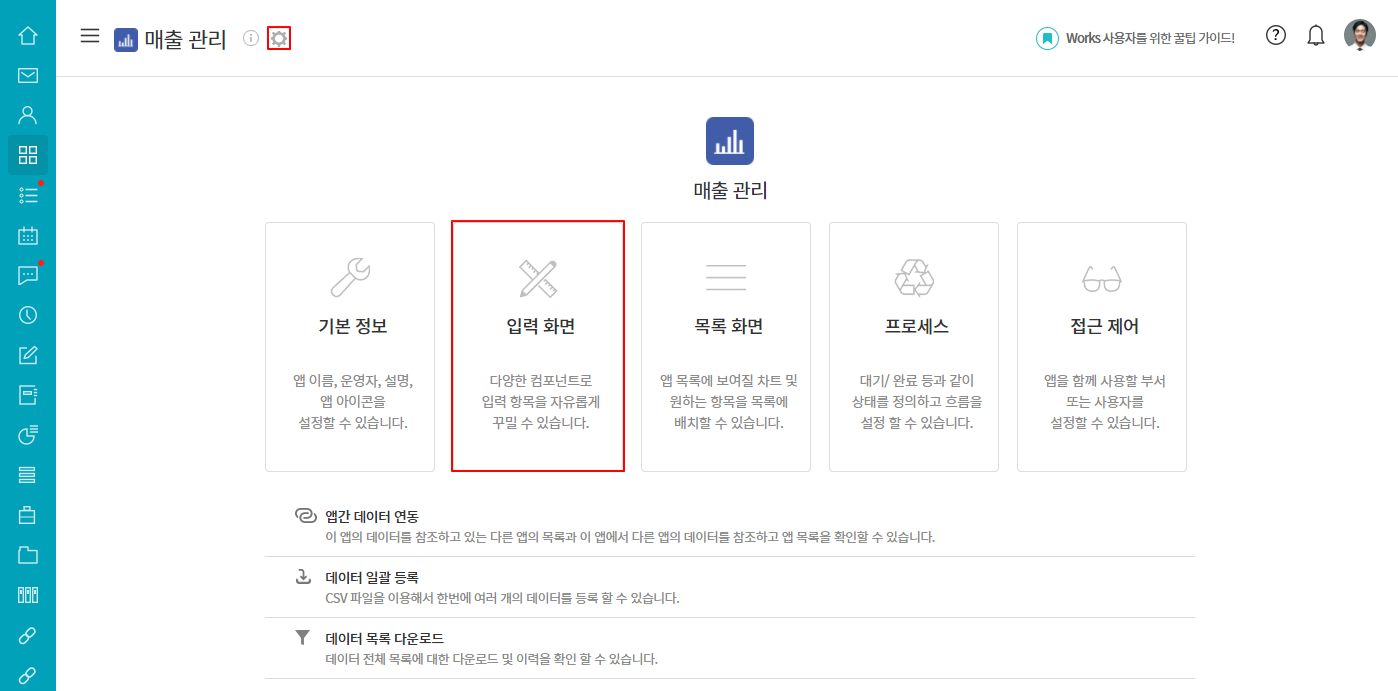Screen dimensions: 1398x691
Task: Select the calendar icon in sidebar
Action: click(x=28, y=236)
